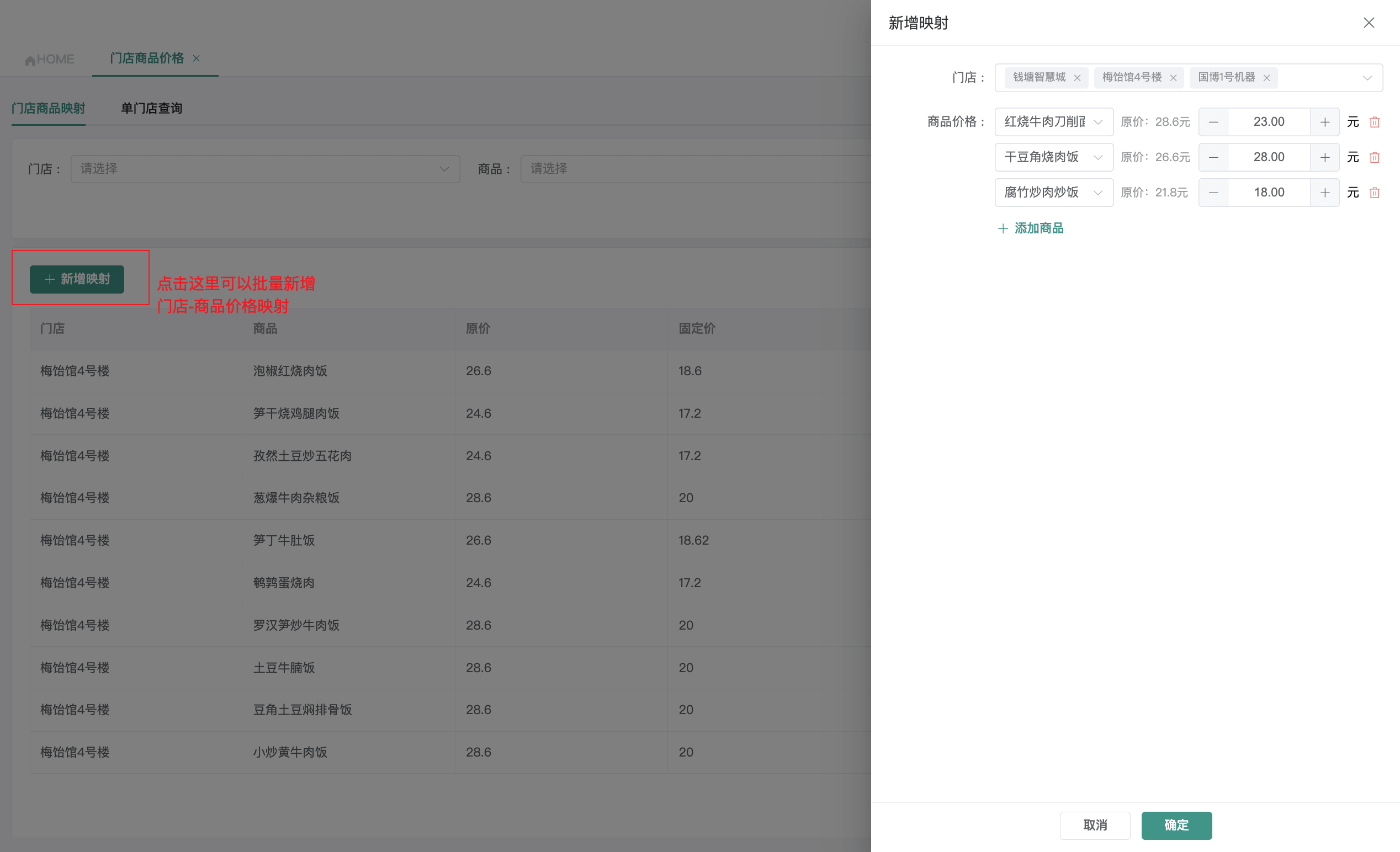Open the 门店 filter dropdown
Screen dimensions: 1400x852
[266, 169]
